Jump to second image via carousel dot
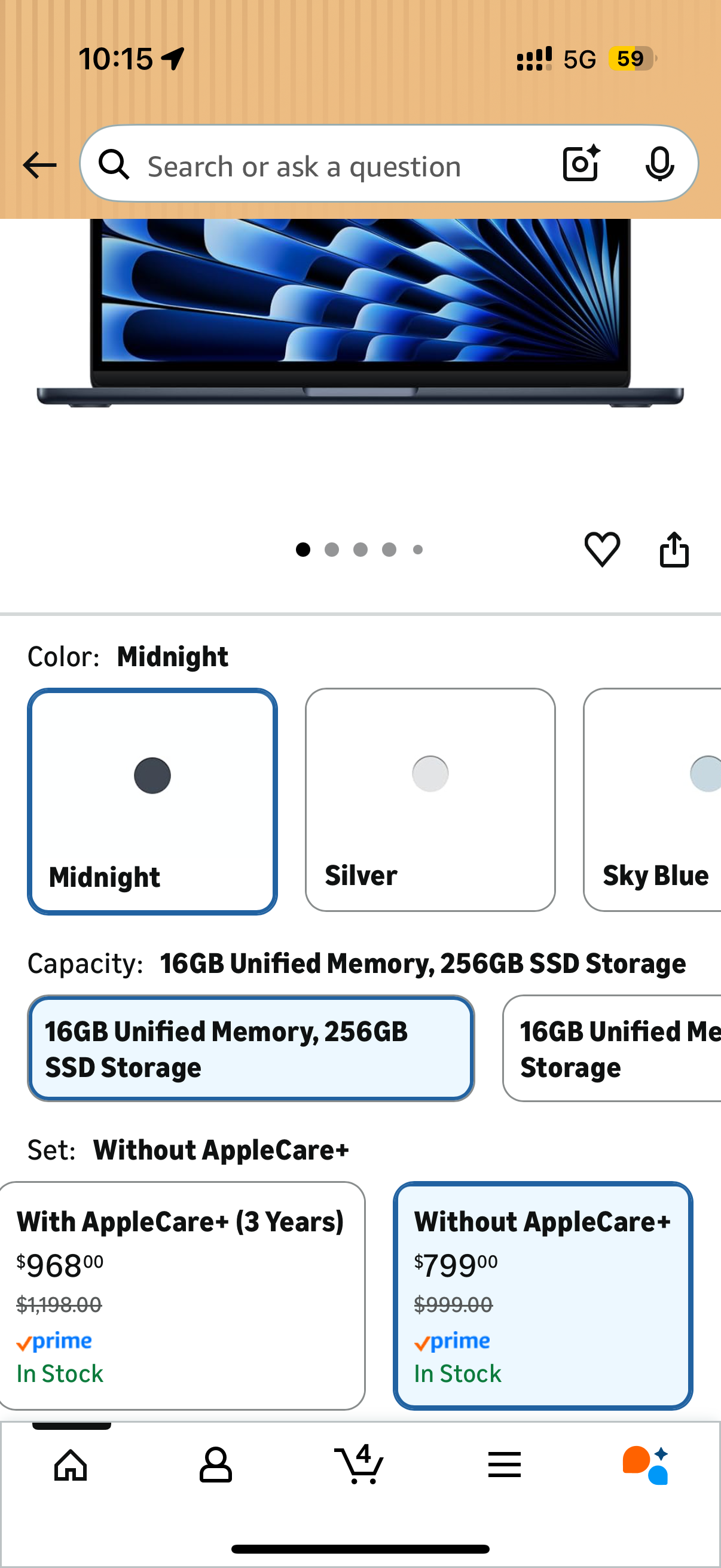 pyautogui.click(x=332, y=550)
